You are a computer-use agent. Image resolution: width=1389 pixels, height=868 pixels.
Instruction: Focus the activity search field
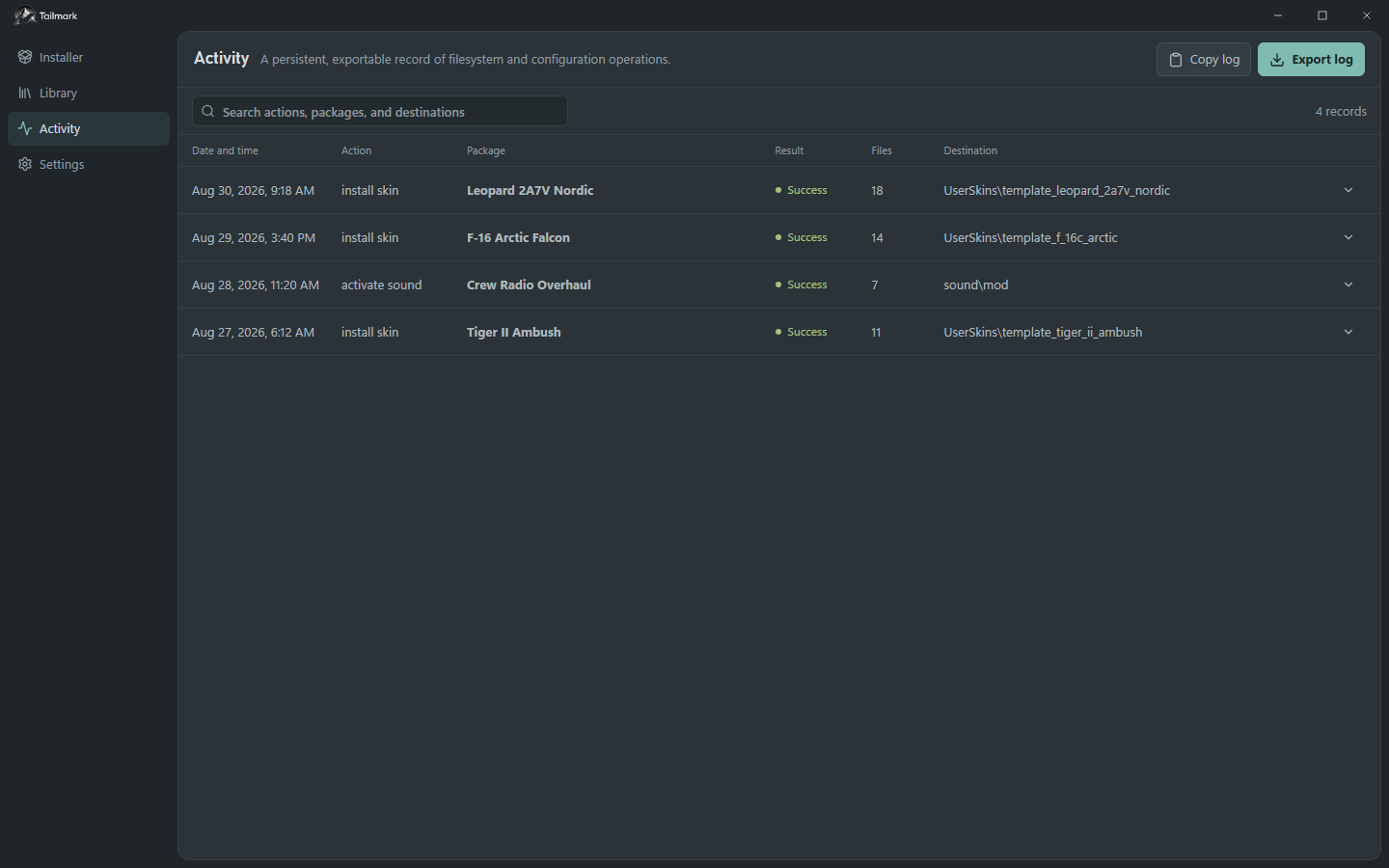coord(380,111)
